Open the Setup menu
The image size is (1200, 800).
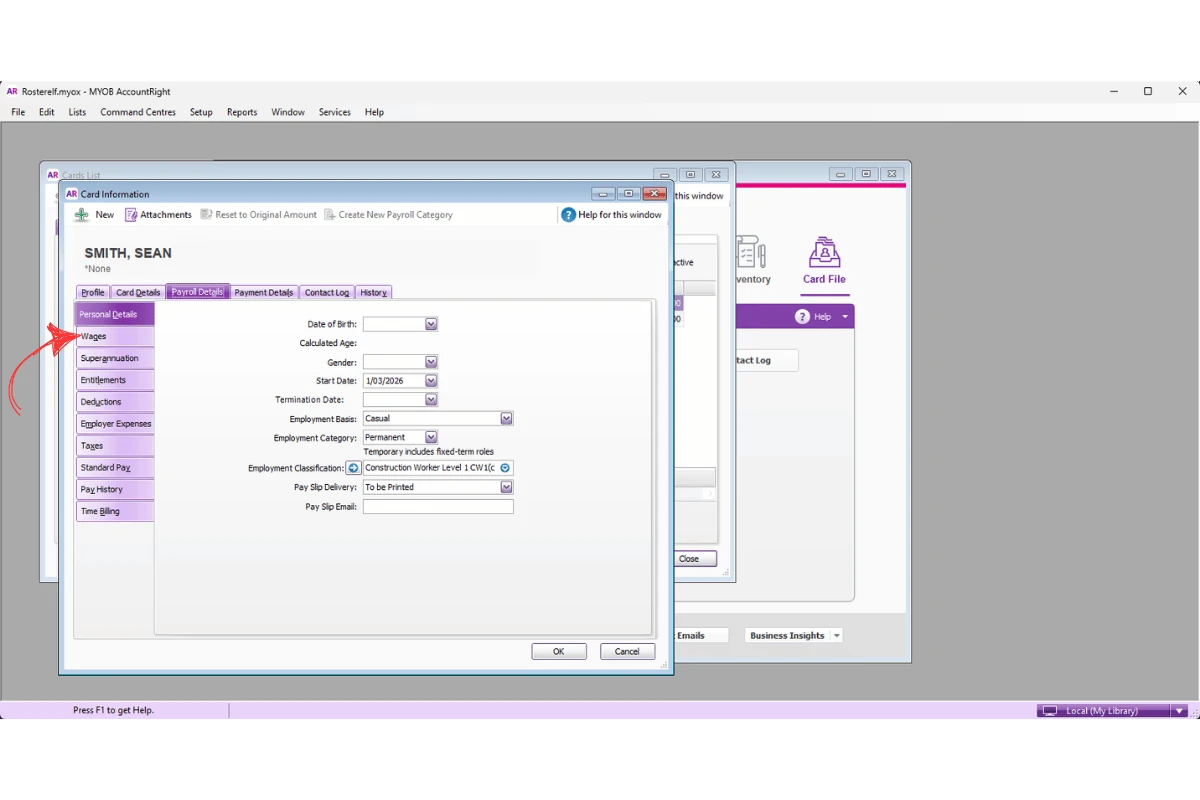201,112
